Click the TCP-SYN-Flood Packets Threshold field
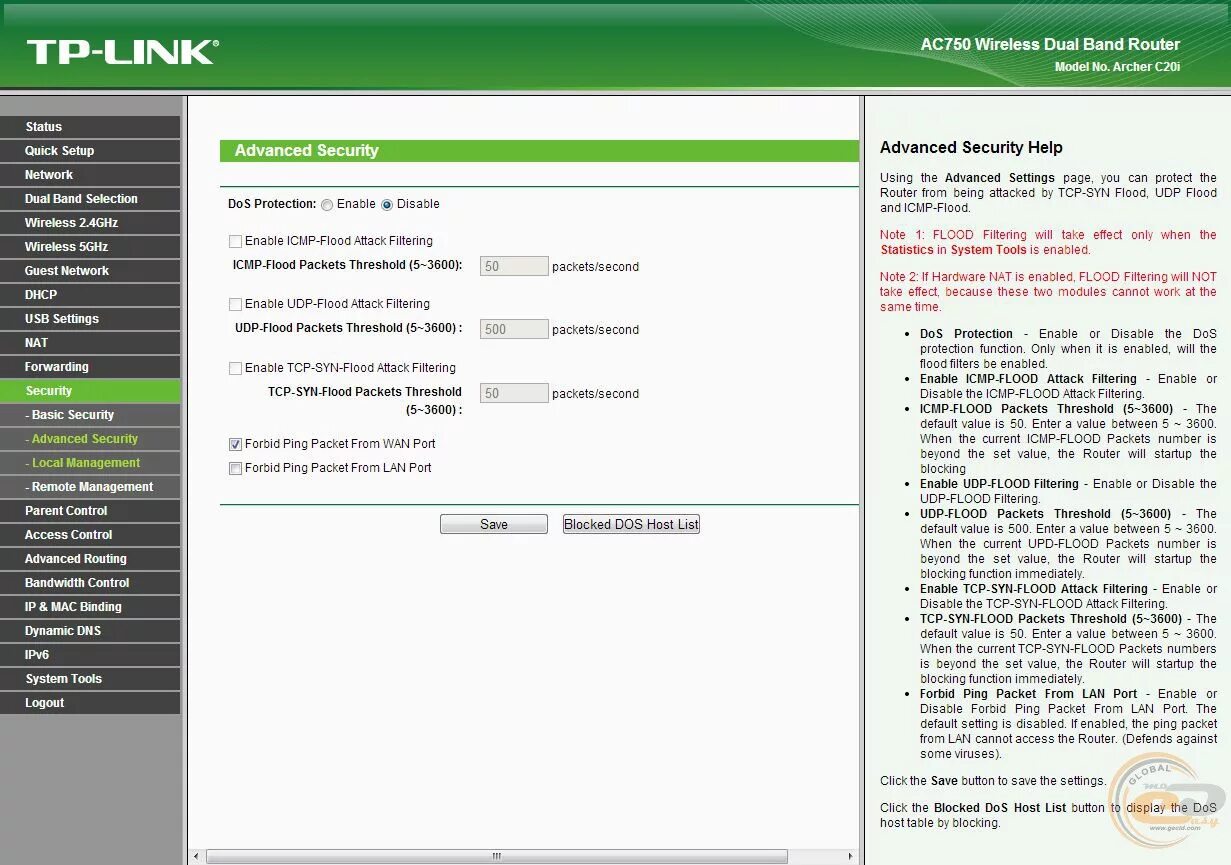The width and height of the screenshot is (1231, 865). (514, 393)
